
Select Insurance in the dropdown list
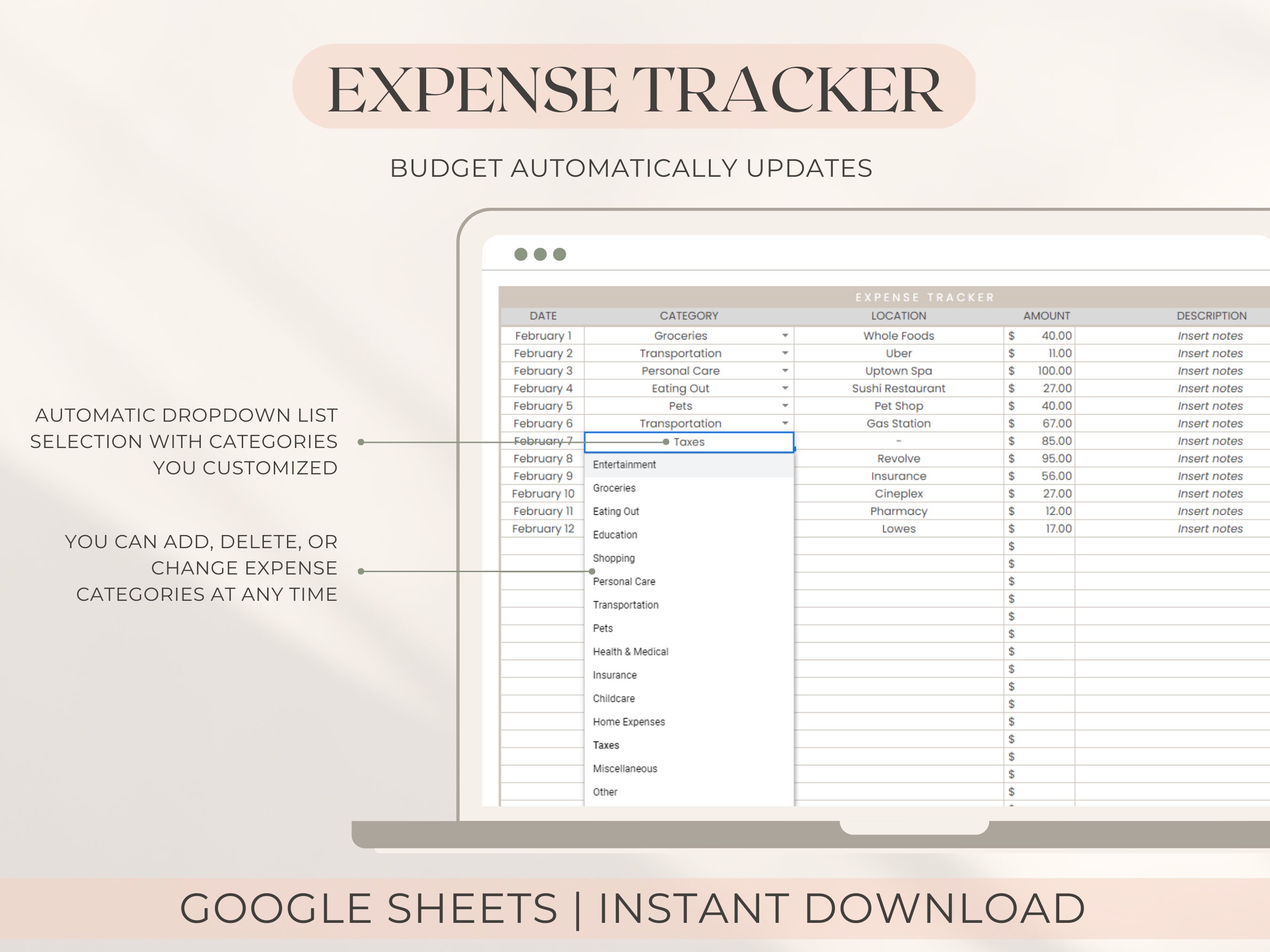(x=689, y=676)
